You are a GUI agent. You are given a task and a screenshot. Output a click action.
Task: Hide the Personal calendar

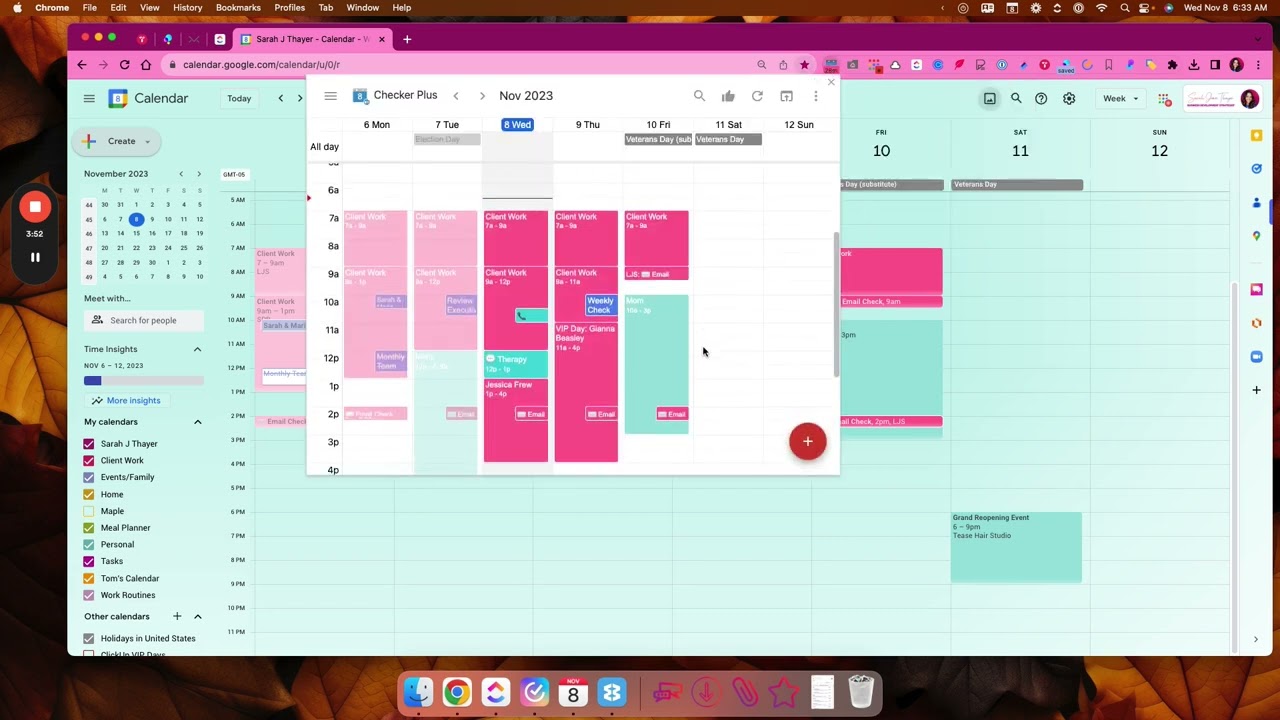click(x=89, y=545)
